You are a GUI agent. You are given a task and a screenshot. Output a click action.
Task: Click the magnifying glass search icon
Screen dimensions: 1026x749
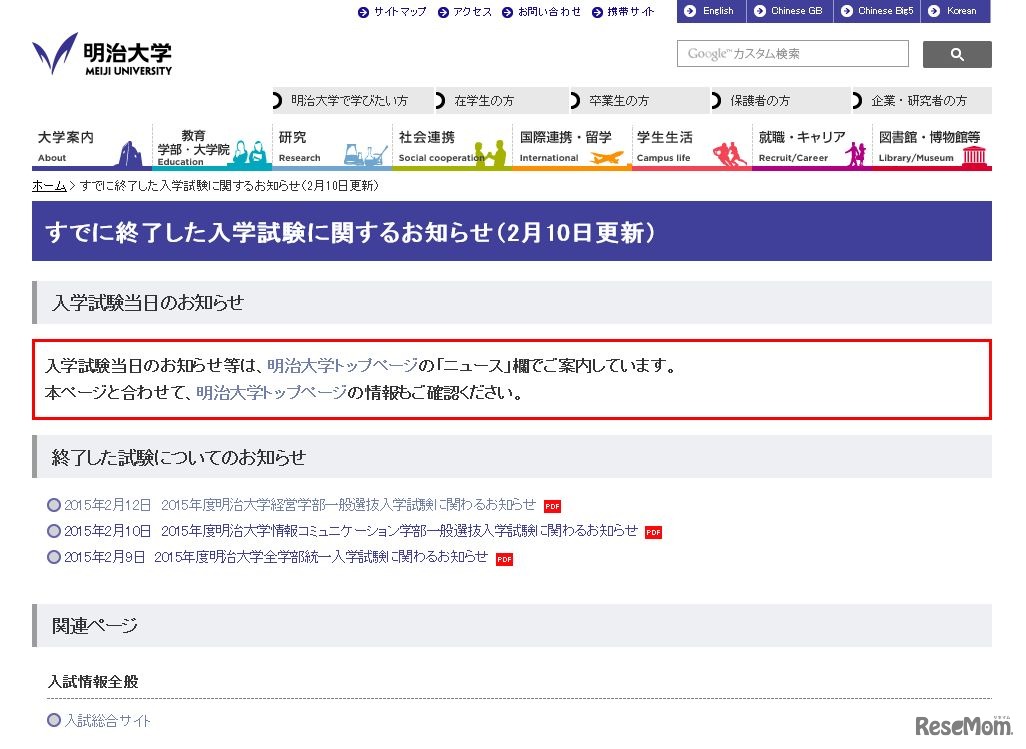pos(956,54)
